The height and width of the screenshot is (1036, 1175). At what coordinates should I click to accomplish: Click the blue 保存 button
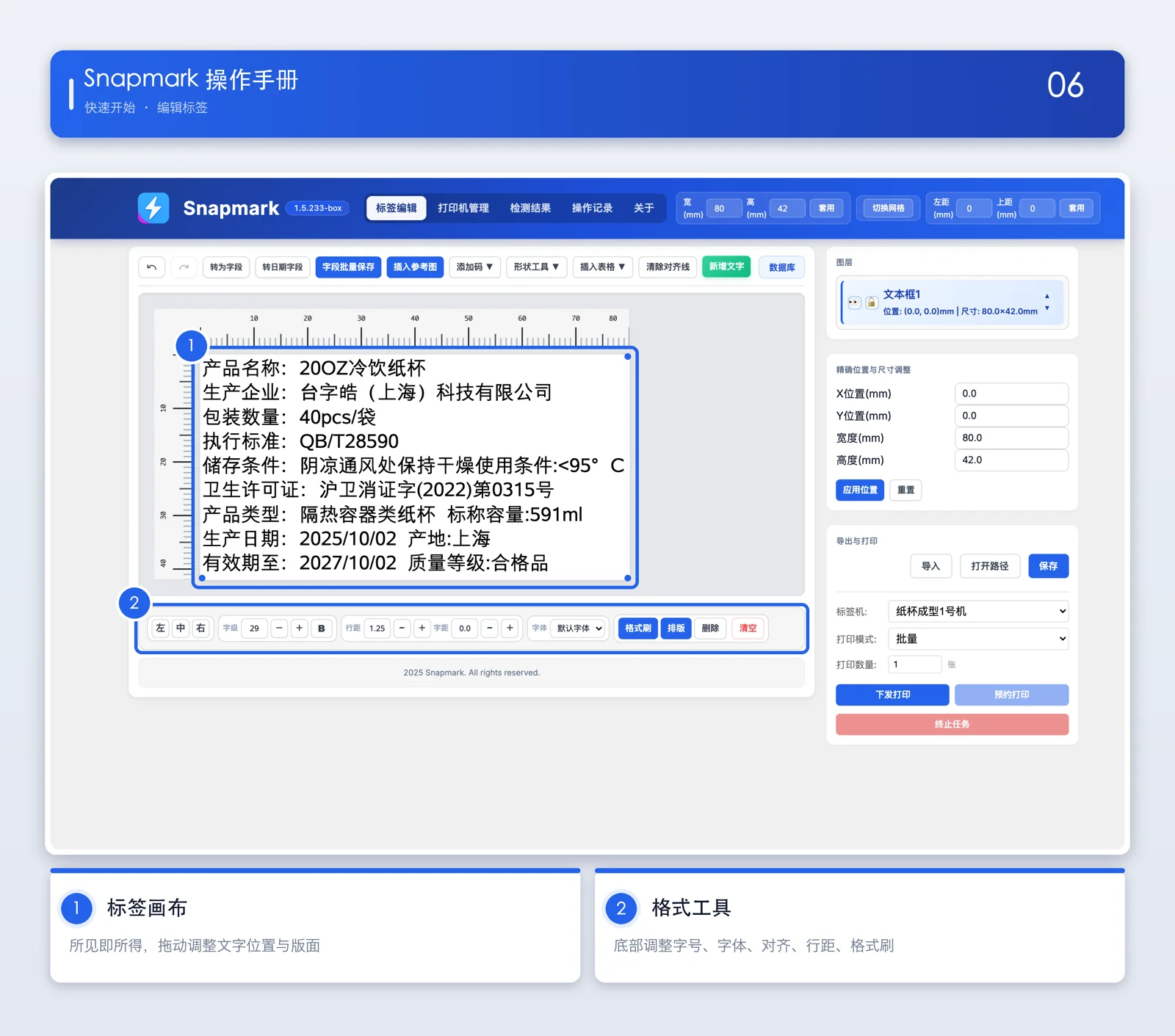tap(1049, 566)
